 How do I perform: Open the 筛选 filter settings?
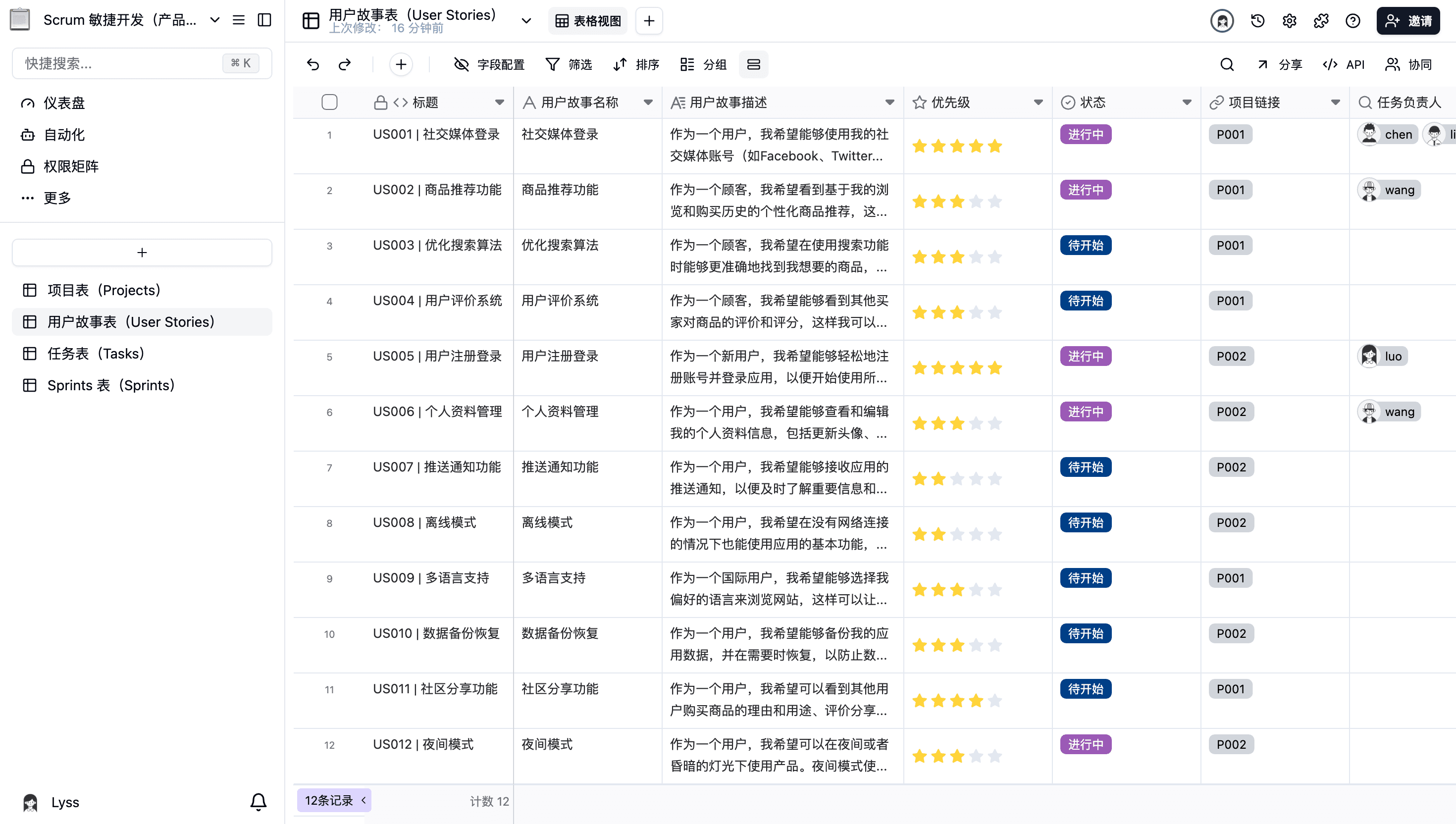(568, 64)
